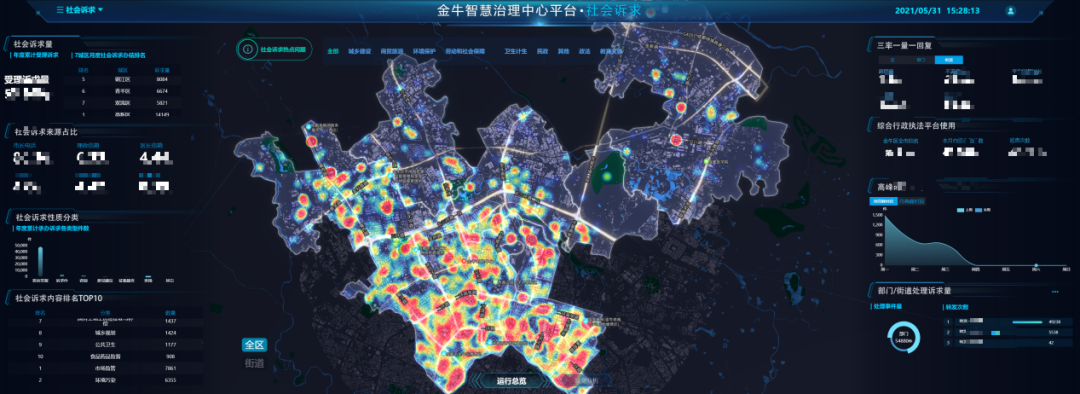The image size is (1080, 394).
Task: Filter hotspots by 环境保护
Action: [424, 51]
